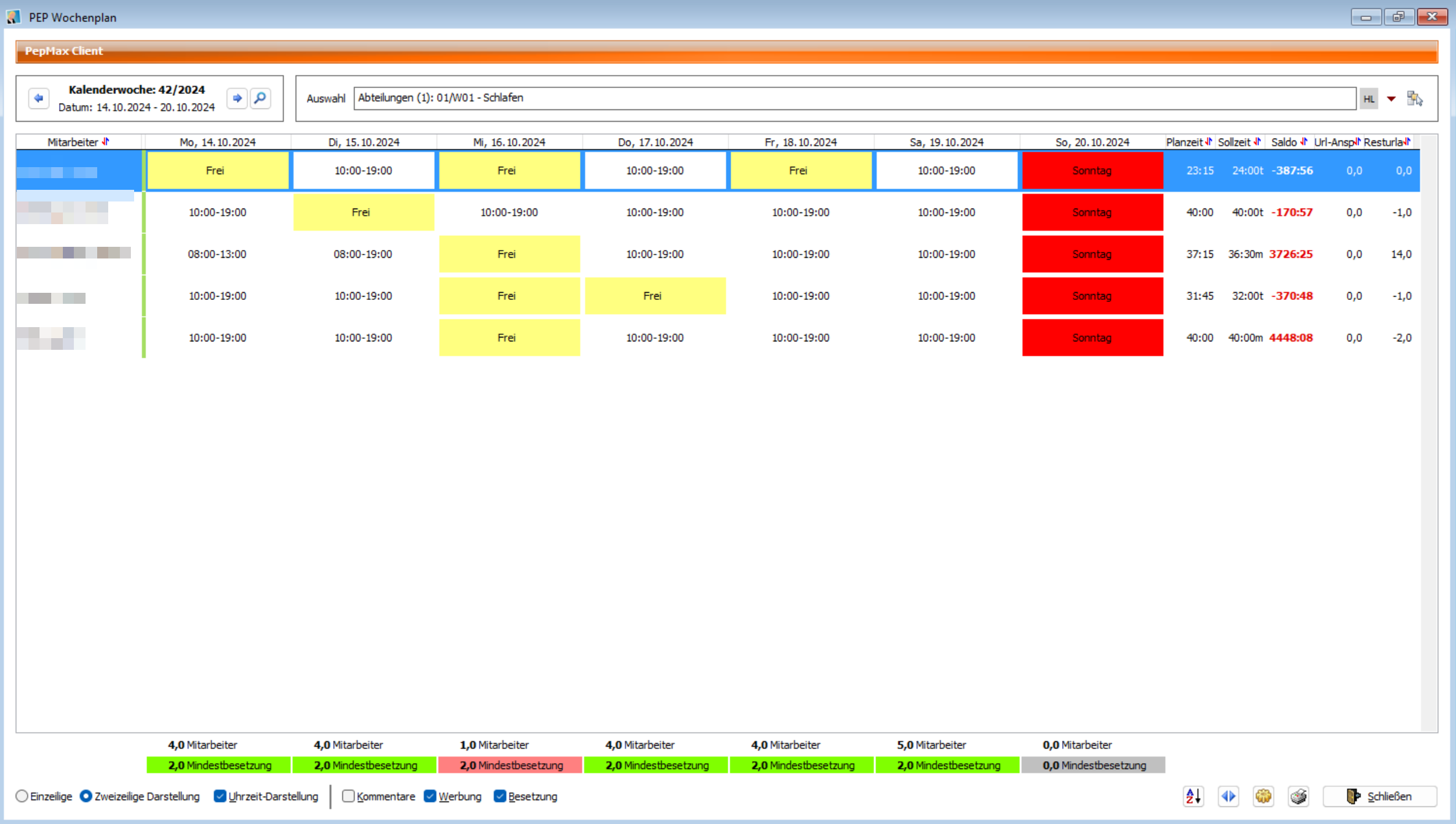Click the HL button
Viewport: 1456px width, 824px height.
(1369, 98)
